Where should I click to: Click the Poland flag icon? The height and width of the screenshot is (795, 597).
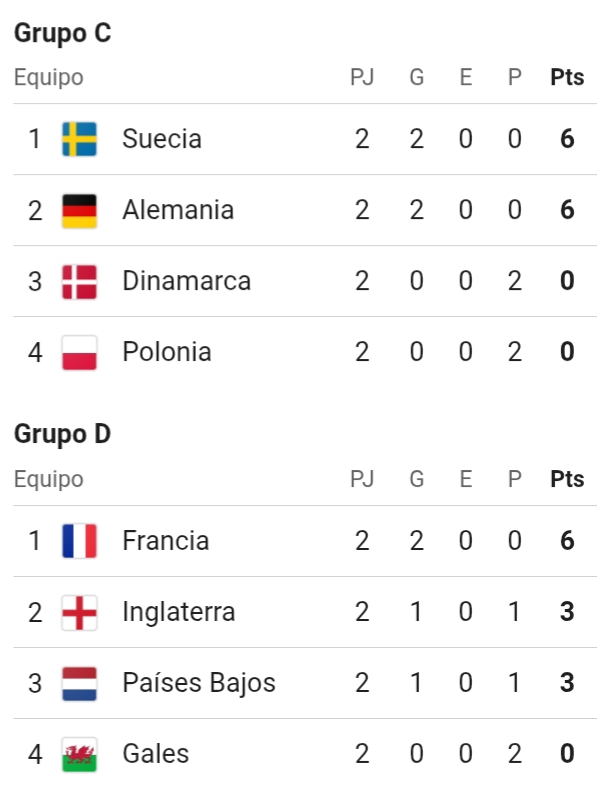tap(79, 352)
